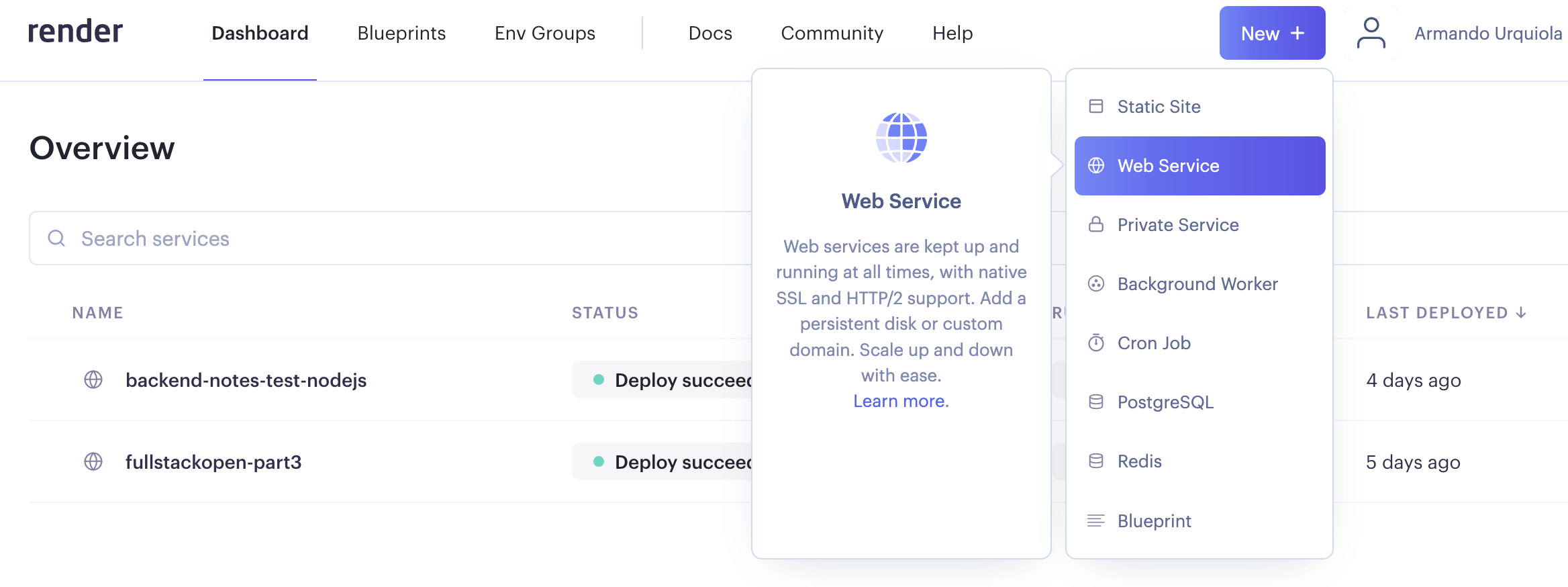Visit the Community link
The height and width of the screenshot is (587, 1568).
pos(832,33)
